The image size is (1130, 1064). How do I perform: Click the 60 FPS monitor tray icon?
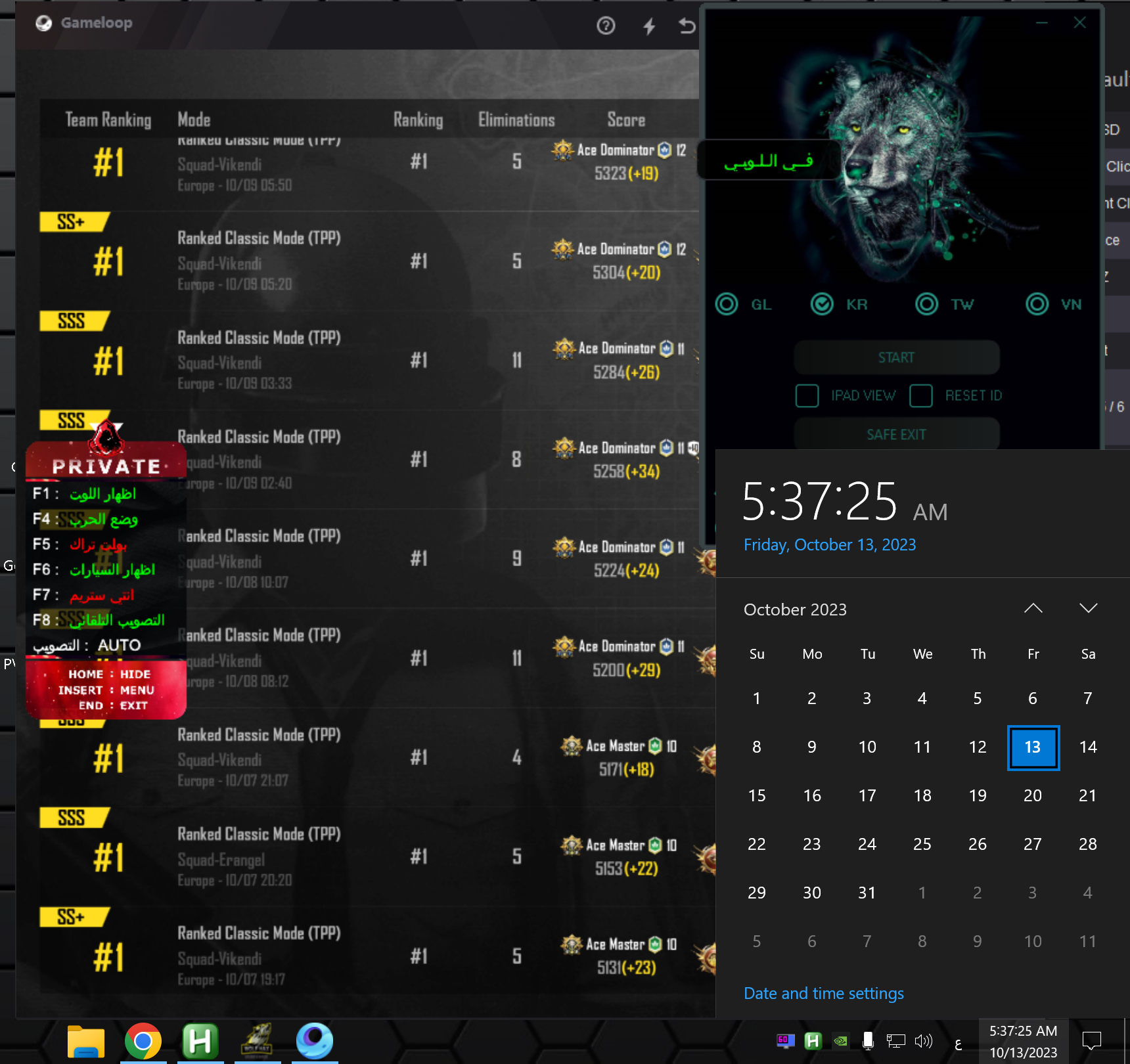[785, 1040]
